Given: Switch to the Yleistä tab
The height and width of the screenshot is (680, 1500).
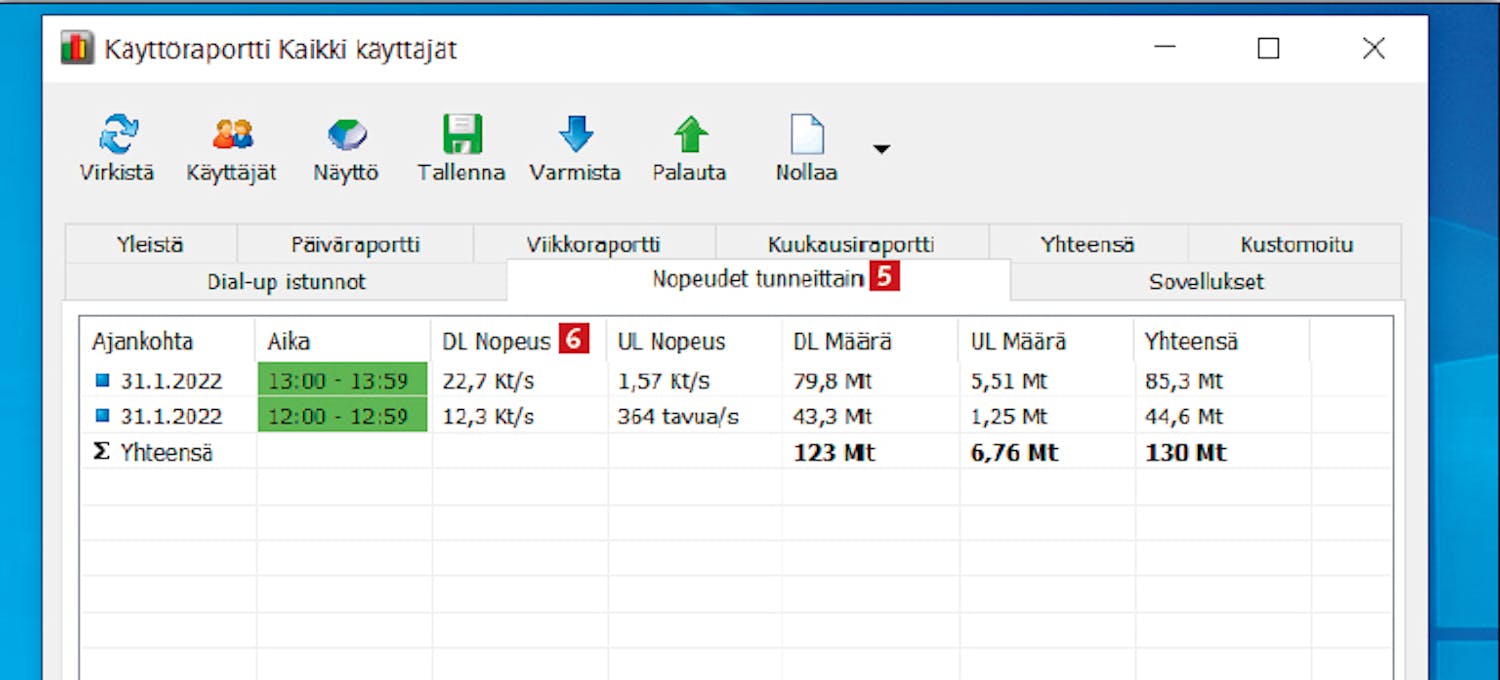Looking at the screenshot, I should point(150,245).
